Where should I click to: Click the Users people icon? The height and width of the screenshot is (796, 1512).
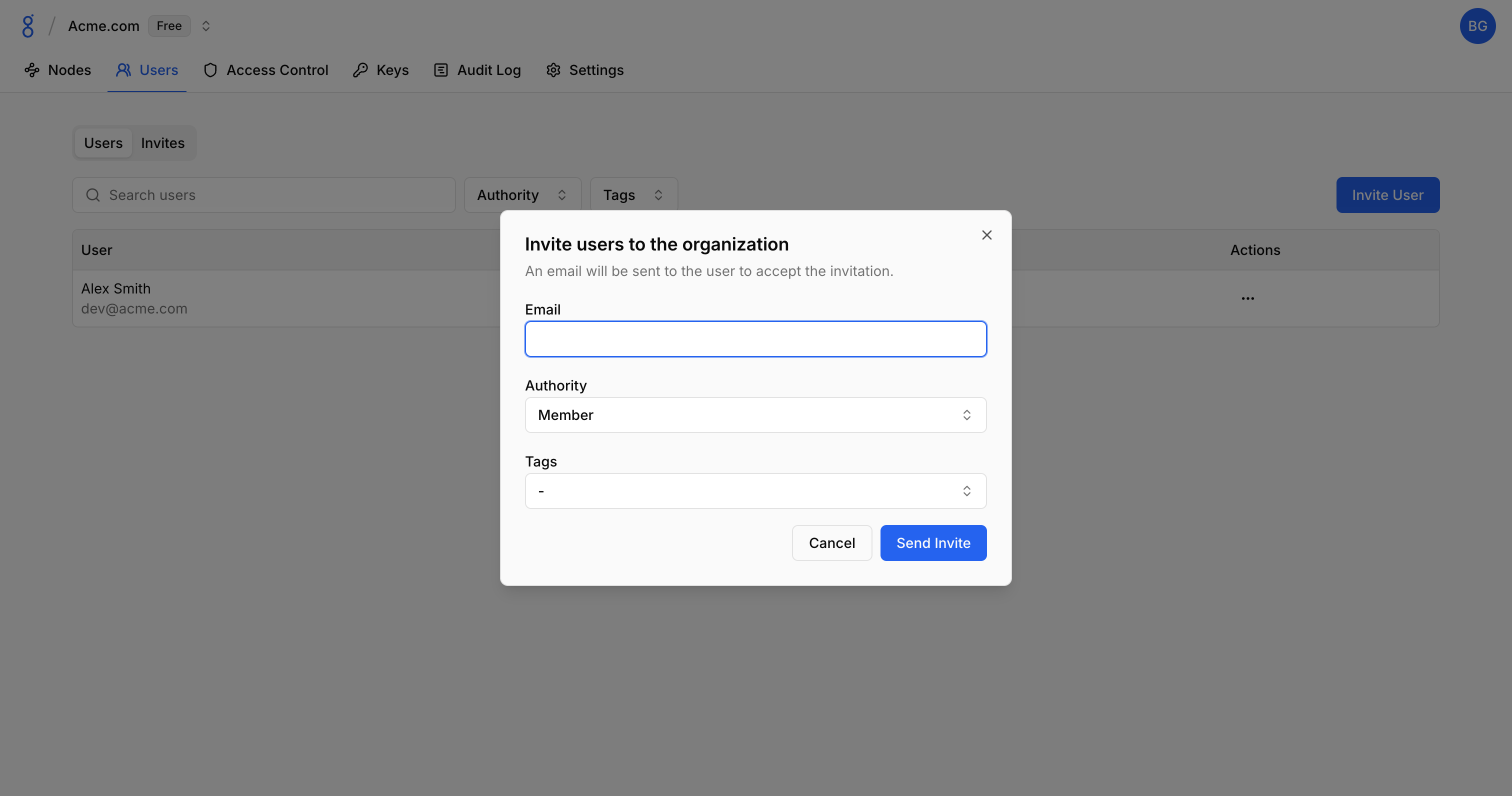pyautogui.click(x=123, y=70)
